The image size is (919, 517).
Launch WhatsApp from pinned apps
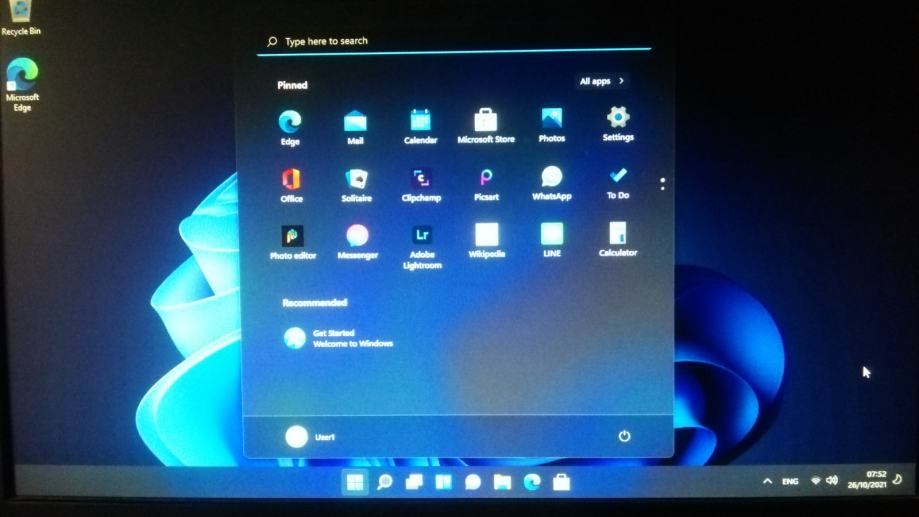pyautogui.click(x=552, y=182)
